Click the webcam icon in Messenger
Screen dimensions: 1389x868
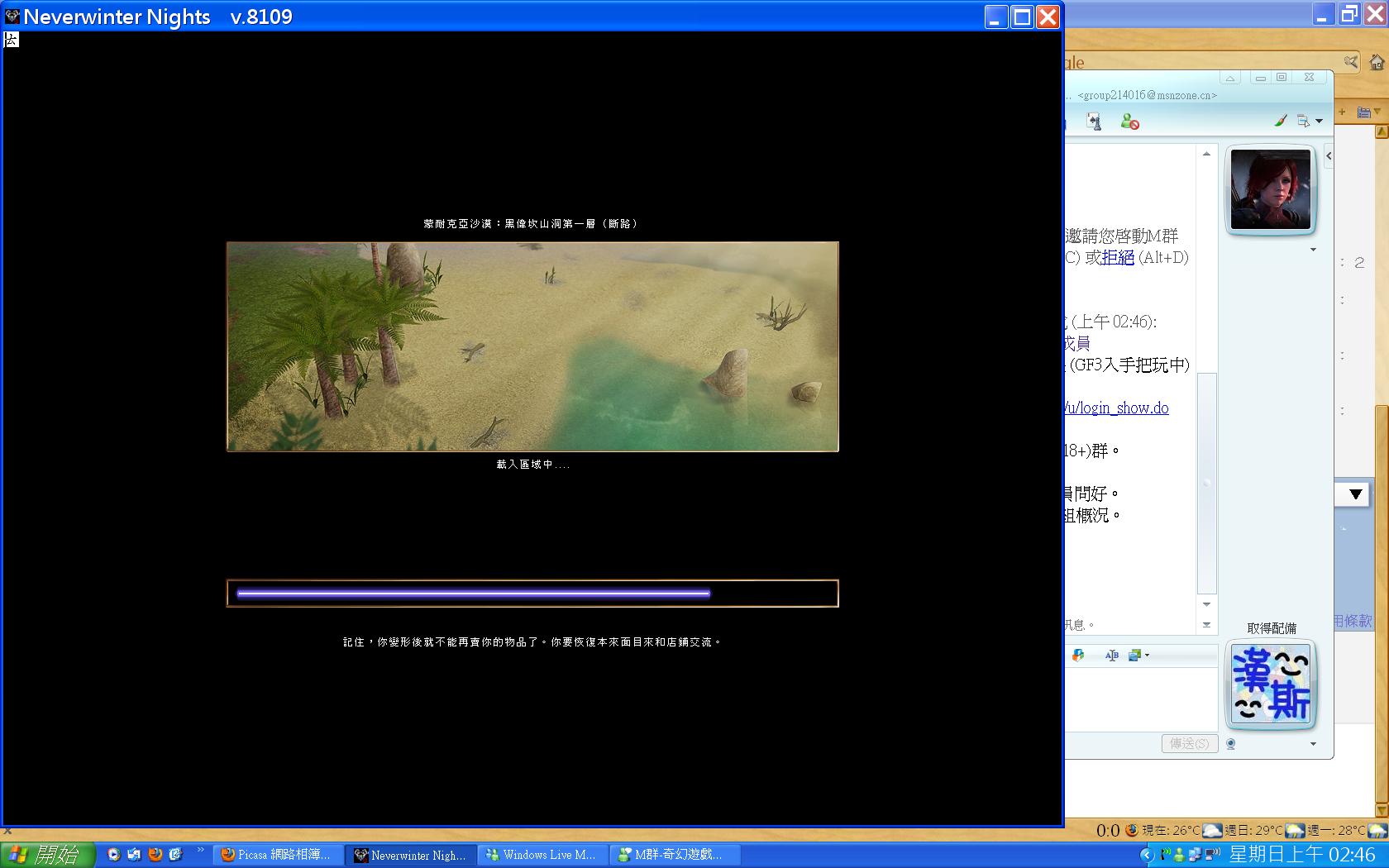[1231, 744]
